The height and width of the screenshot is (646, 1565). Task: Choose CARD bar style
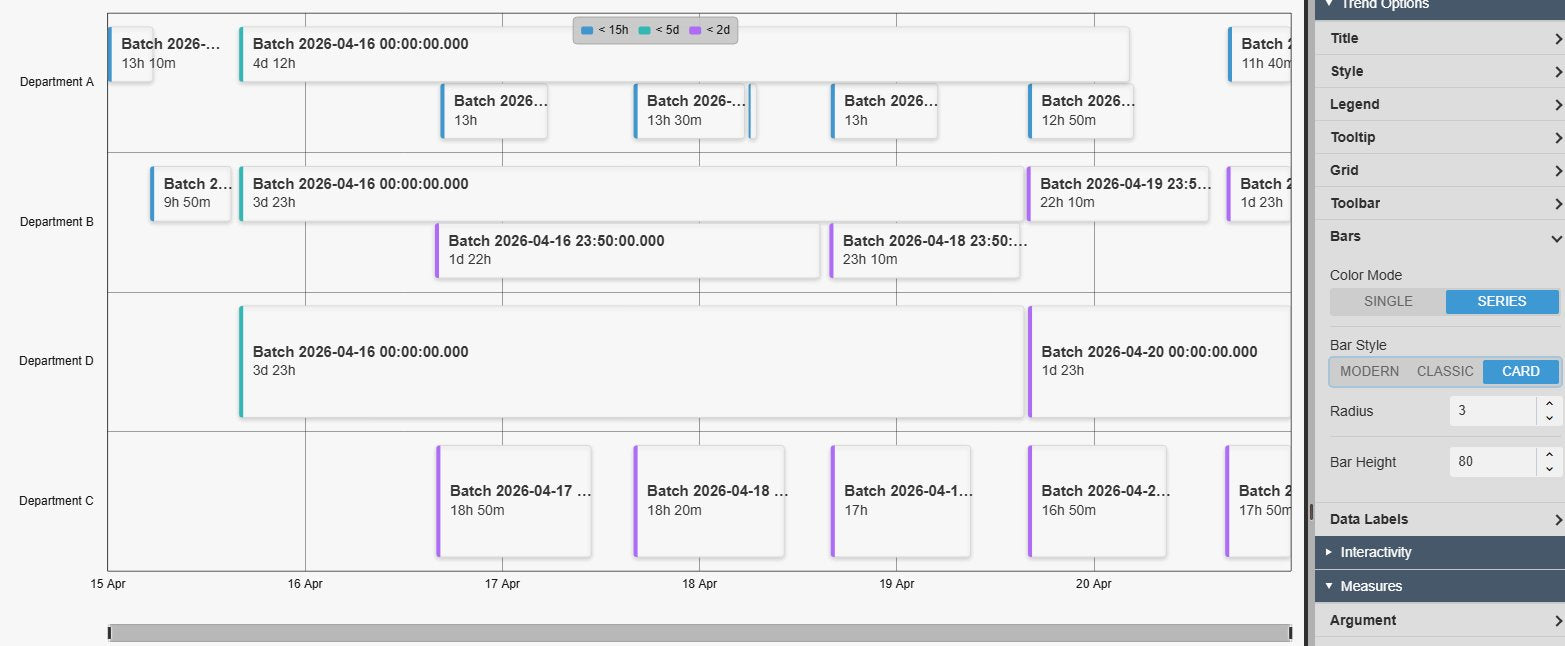pos(1520,371)
